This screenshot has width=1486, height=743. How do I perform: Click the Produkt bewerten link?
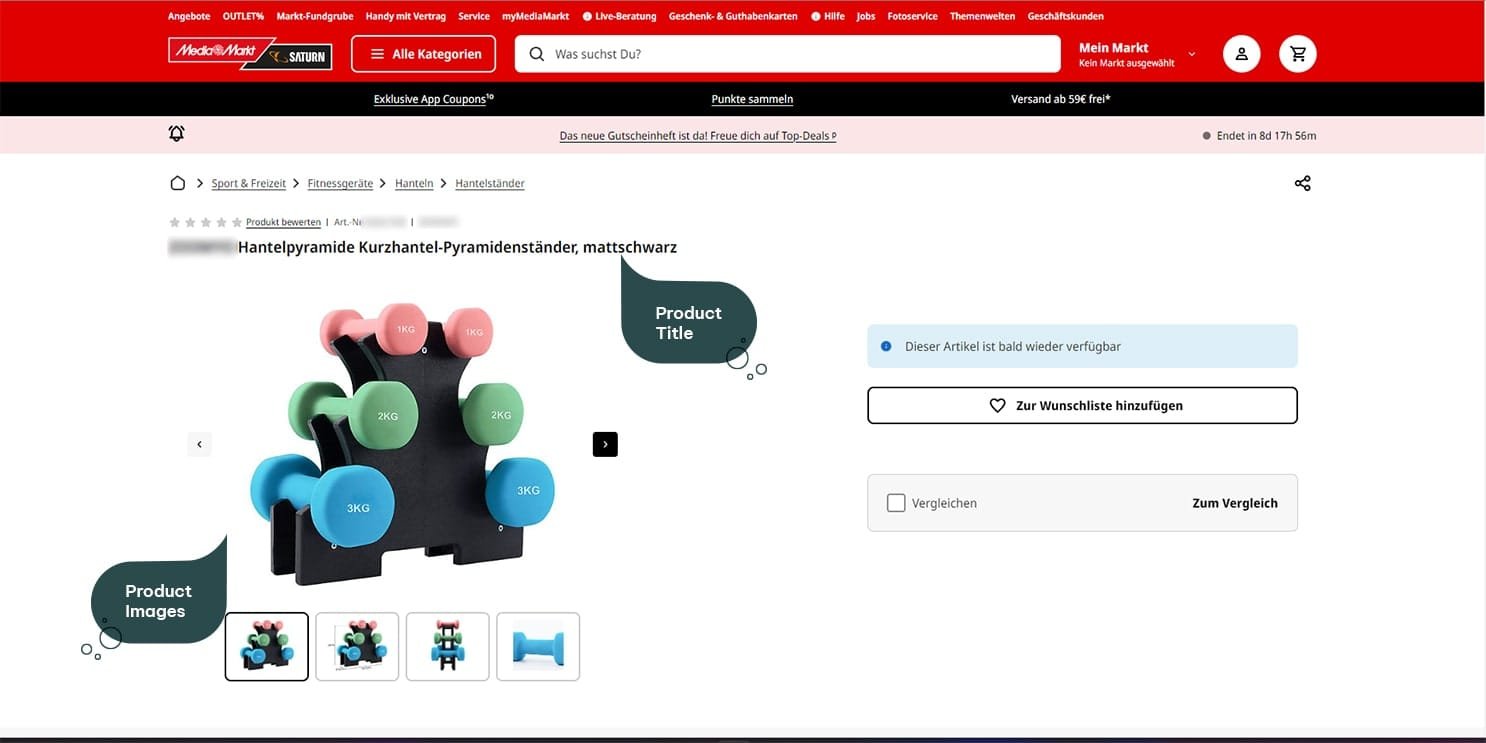click(283, 222)
